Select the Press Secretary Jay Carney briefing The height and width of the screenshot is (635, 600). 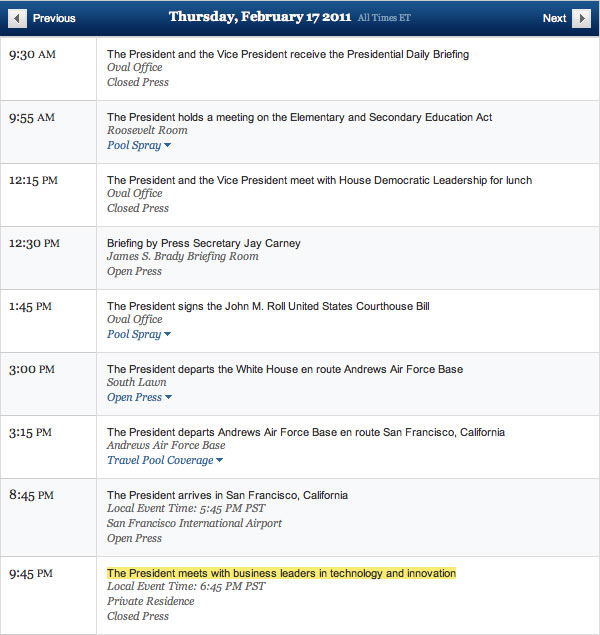click(203, 243)
